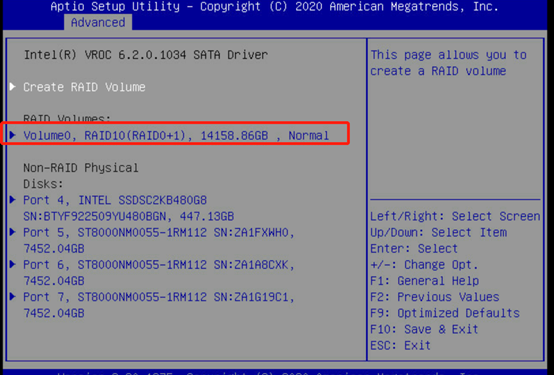This screenshot has width=554, height=375.
Task: Select Port 7 disk with SN:ZA1G19C1
Action: (x=159, y=305)
